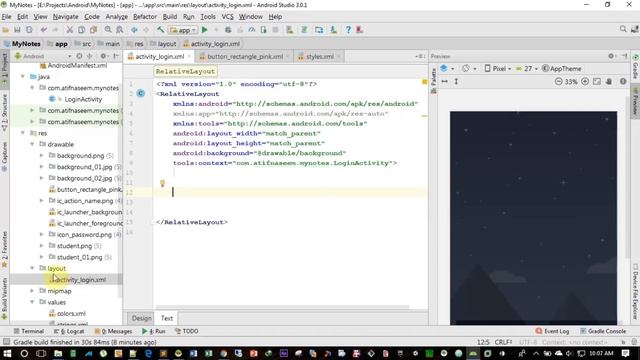The height and width of the screenshot is (360, 640).
Task: Close the activity_login.xml editor tab
Action: click(x=189, y=56)
